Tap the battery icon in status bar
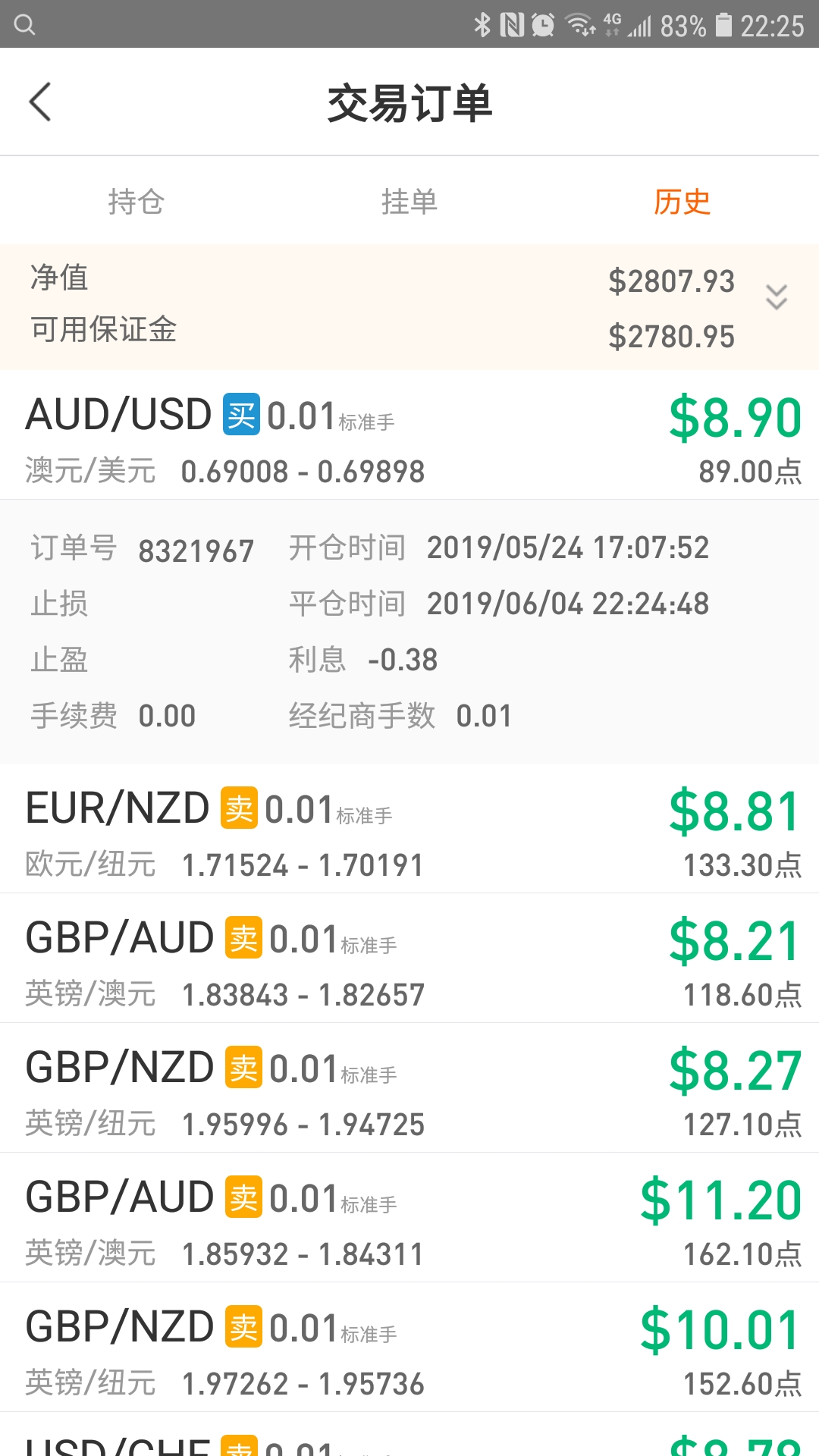Viewport: 819px width, 1456px height. pyautogui.click(x=724, y=25)
